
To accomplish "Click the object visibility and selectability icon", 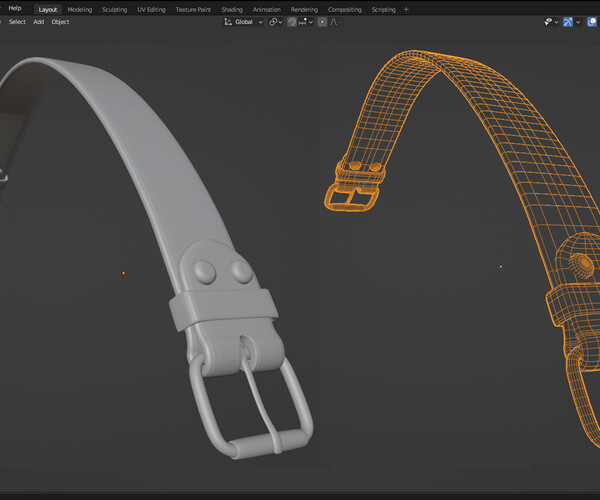I will (x=548, y=22).
